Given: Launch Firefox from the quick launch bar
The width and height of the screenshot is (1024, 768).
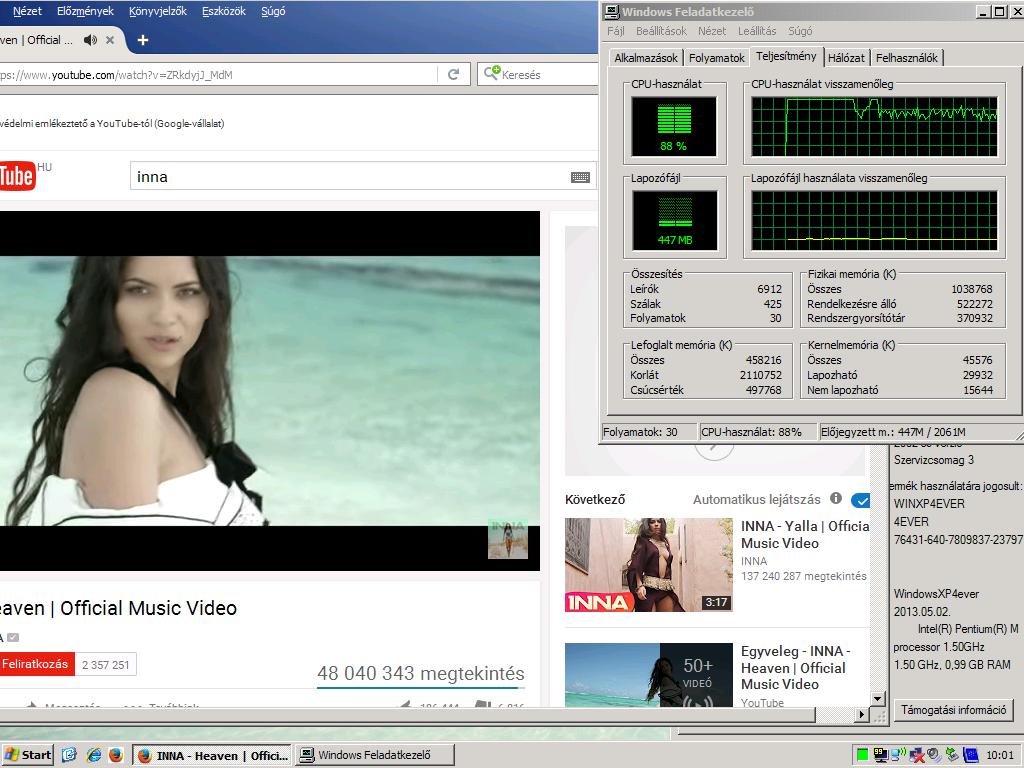Looking at the screenshot, I should click(x=116, y=755).
